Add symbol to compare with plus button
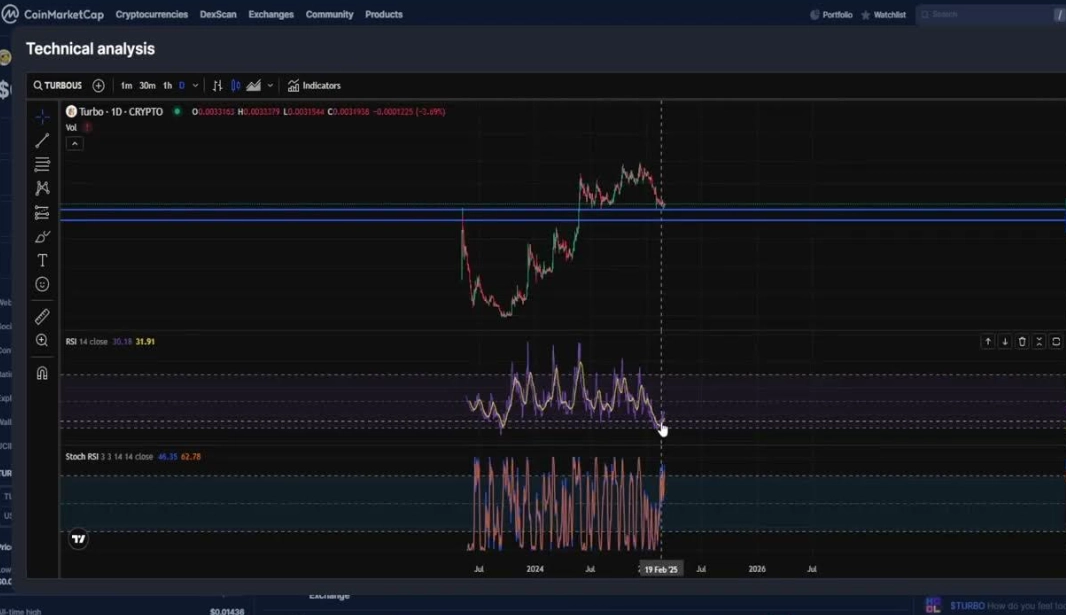Screen dimensions: 1066x615 coord(98,85)
